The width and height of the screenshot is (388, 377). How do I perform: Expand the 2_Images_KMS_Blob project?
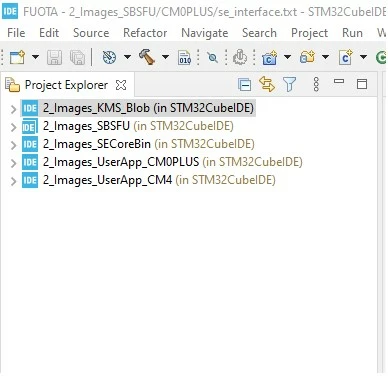coord(13,109)
